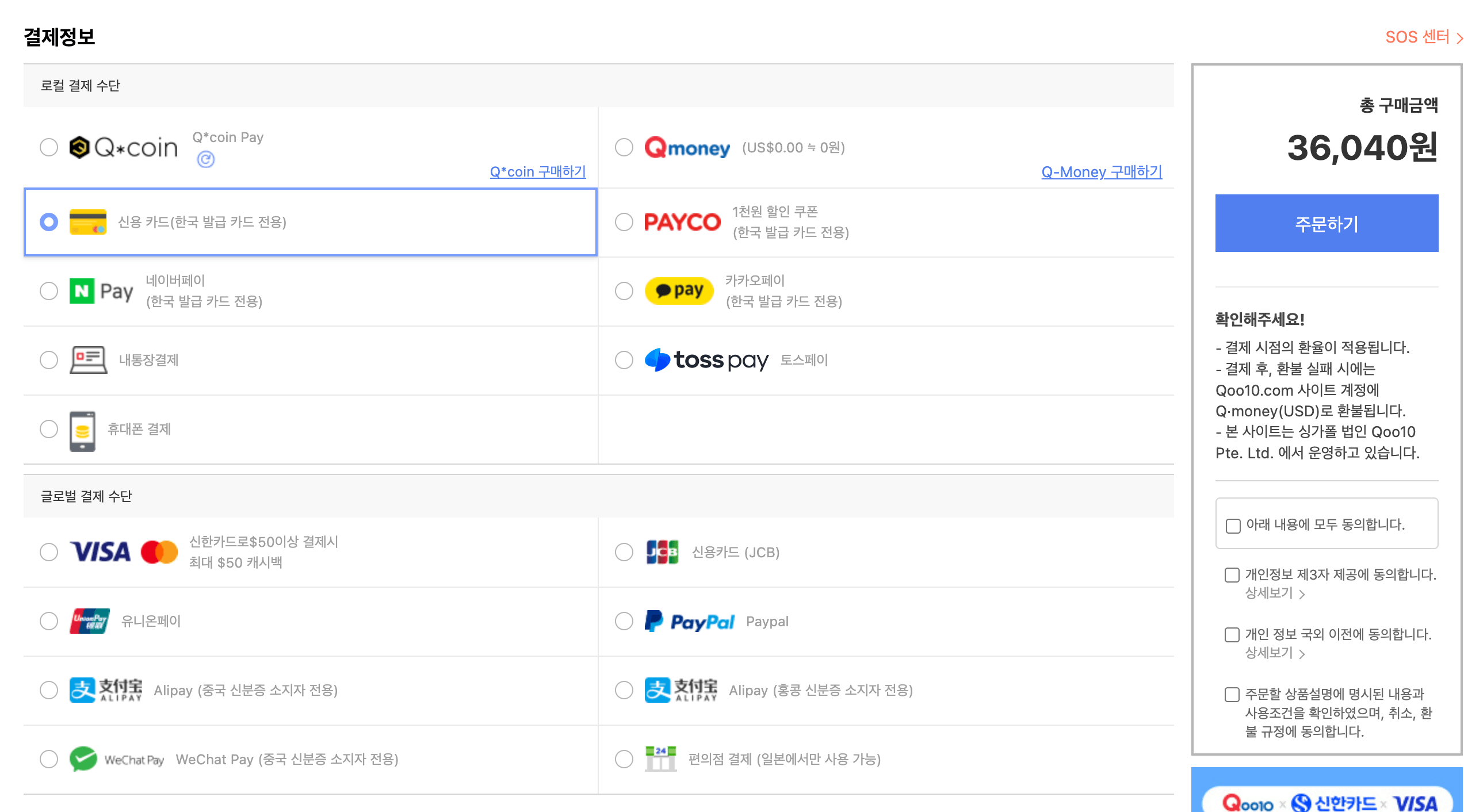Expand details for overseas transfer consent
The height and width of the screenshot is (812, 1468).
[x=1275, y=653]
